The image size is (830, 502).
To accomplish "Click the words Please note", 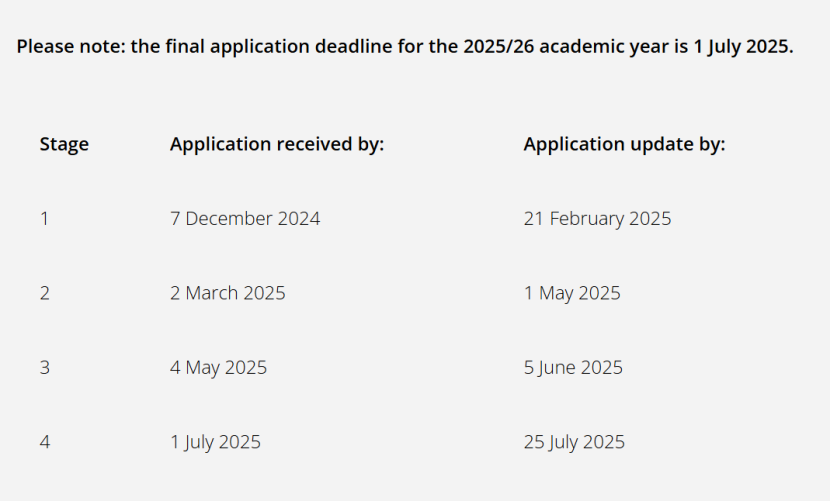I will [x=71, y=47].
